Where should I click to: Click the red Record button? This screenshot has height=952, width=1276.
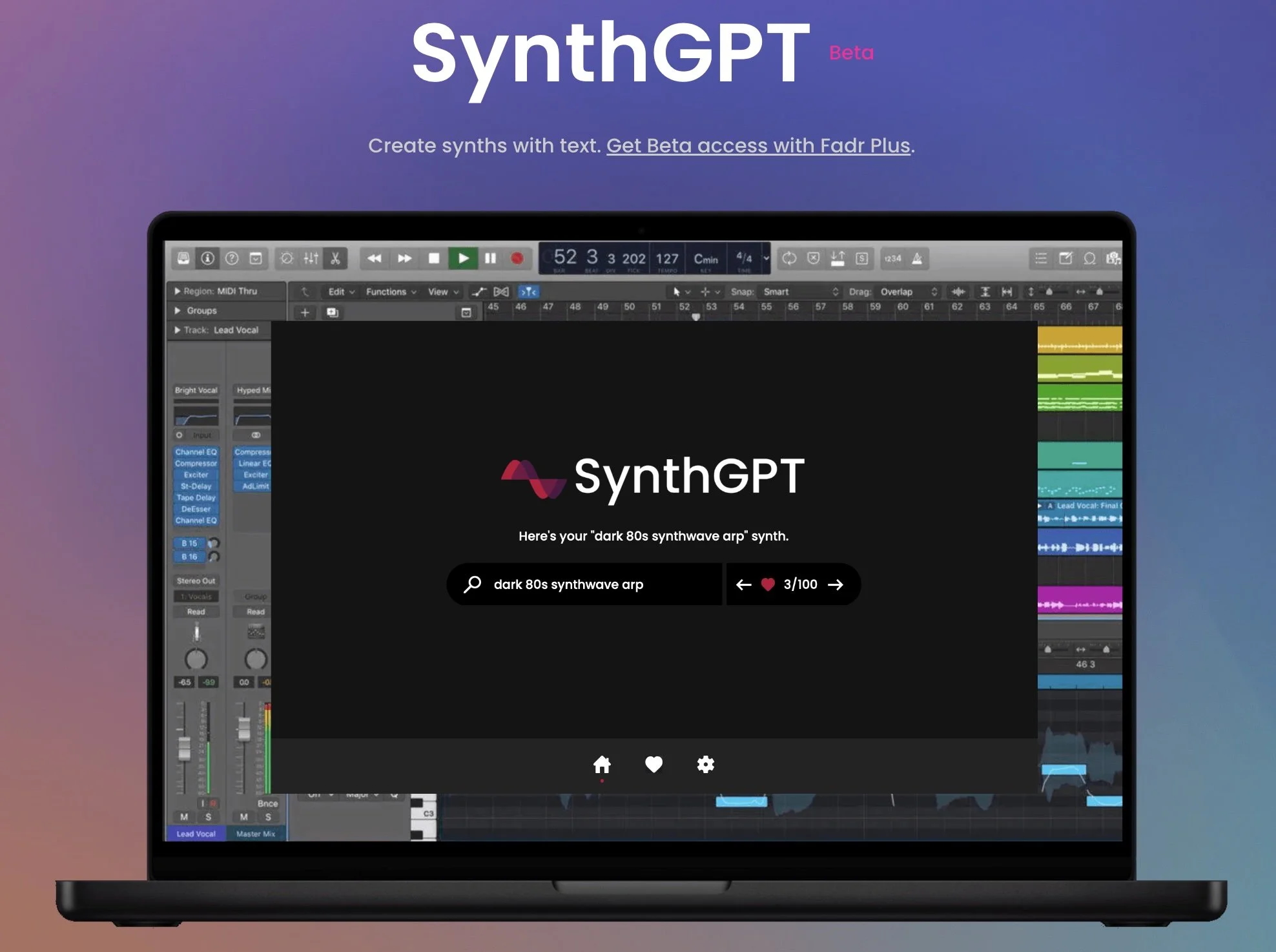point(517,258)
